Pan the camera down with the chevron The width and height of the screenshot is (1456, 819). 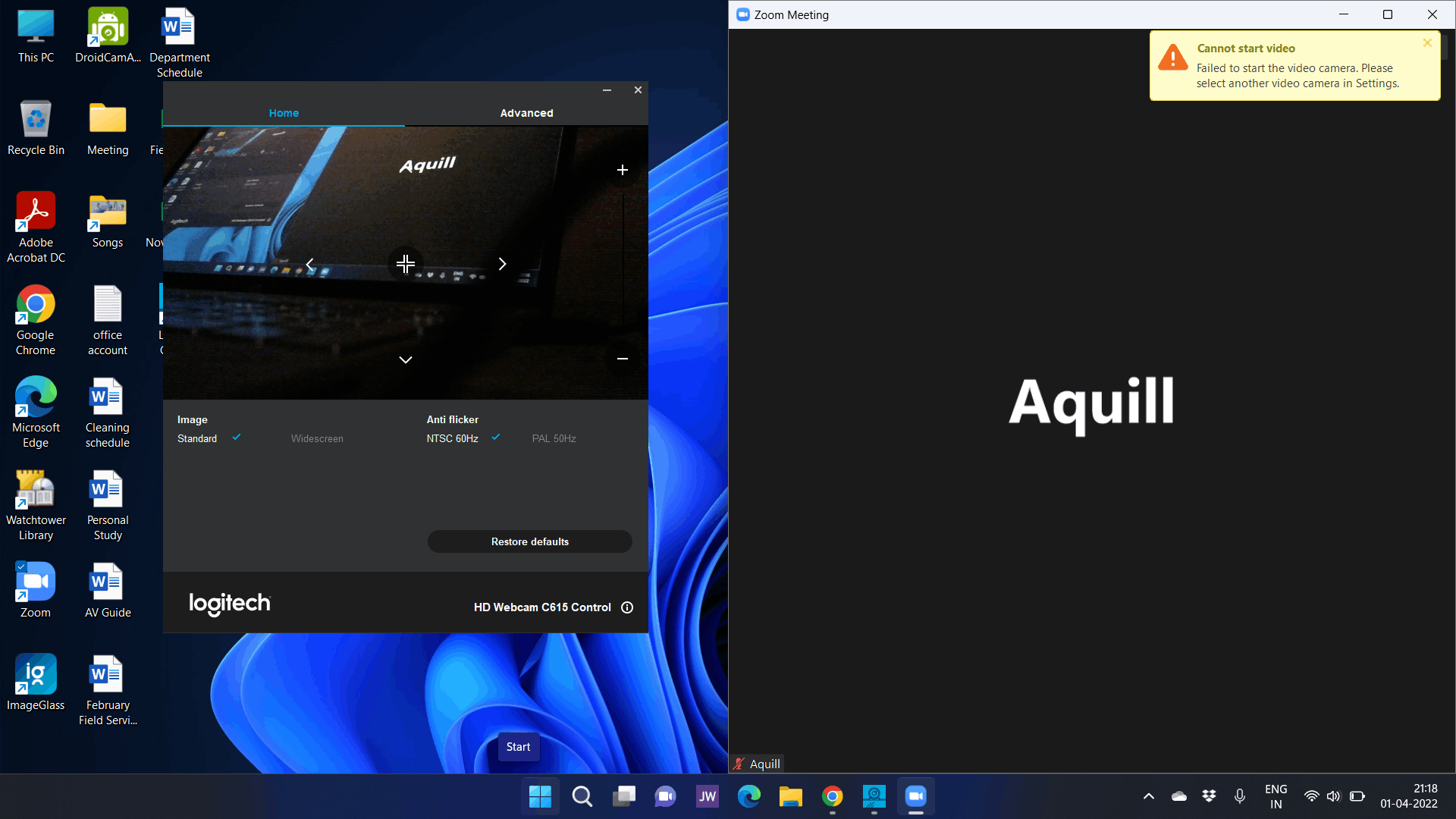[x=406, y=359]
